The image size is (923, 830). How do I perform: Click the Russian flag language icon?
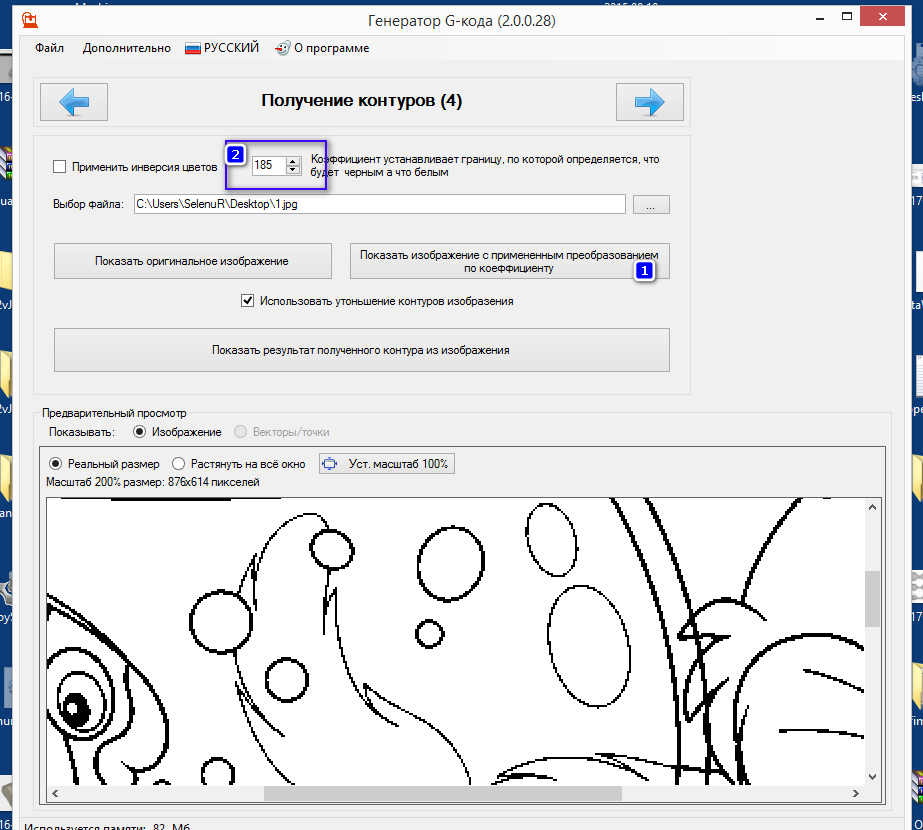click(193, 48)
